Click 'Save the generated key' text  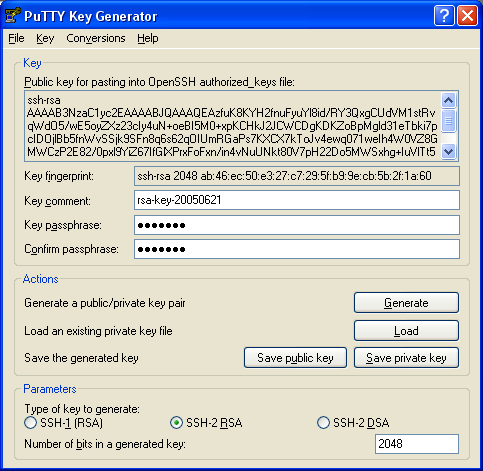click(x=81, y=358)
